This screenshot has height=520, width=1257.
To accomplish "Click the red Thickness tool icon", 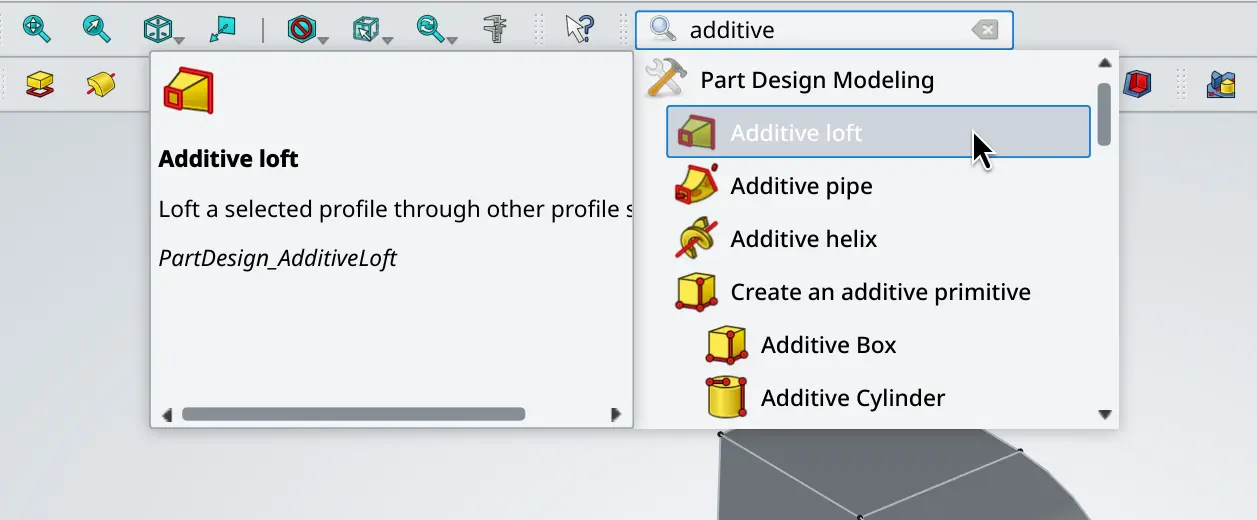I will (x=1137, y=84).
